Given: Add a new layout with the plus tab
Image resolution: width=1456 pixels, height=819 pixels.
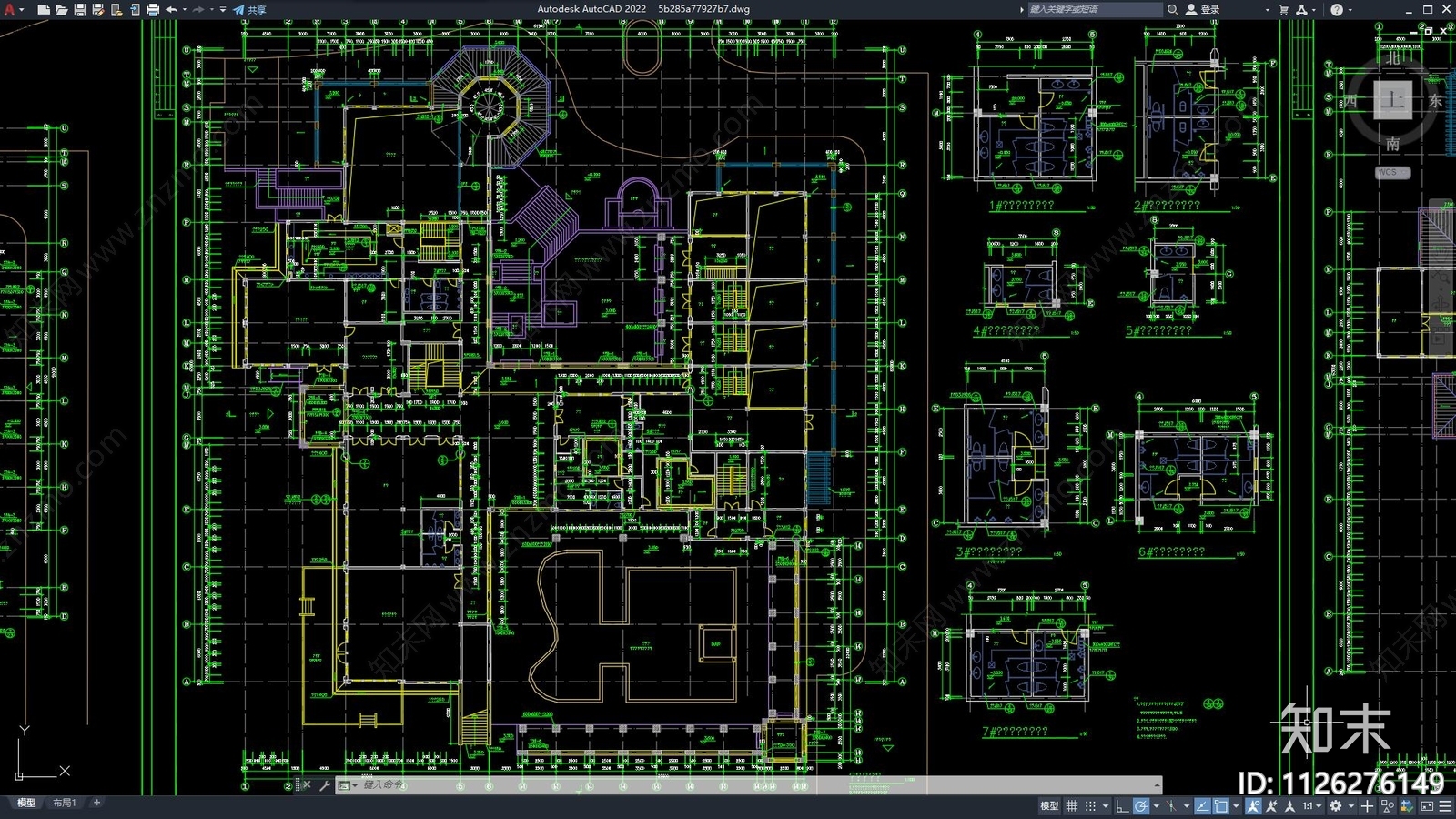Looking at the screenshot, I should (x=96, y=803).
